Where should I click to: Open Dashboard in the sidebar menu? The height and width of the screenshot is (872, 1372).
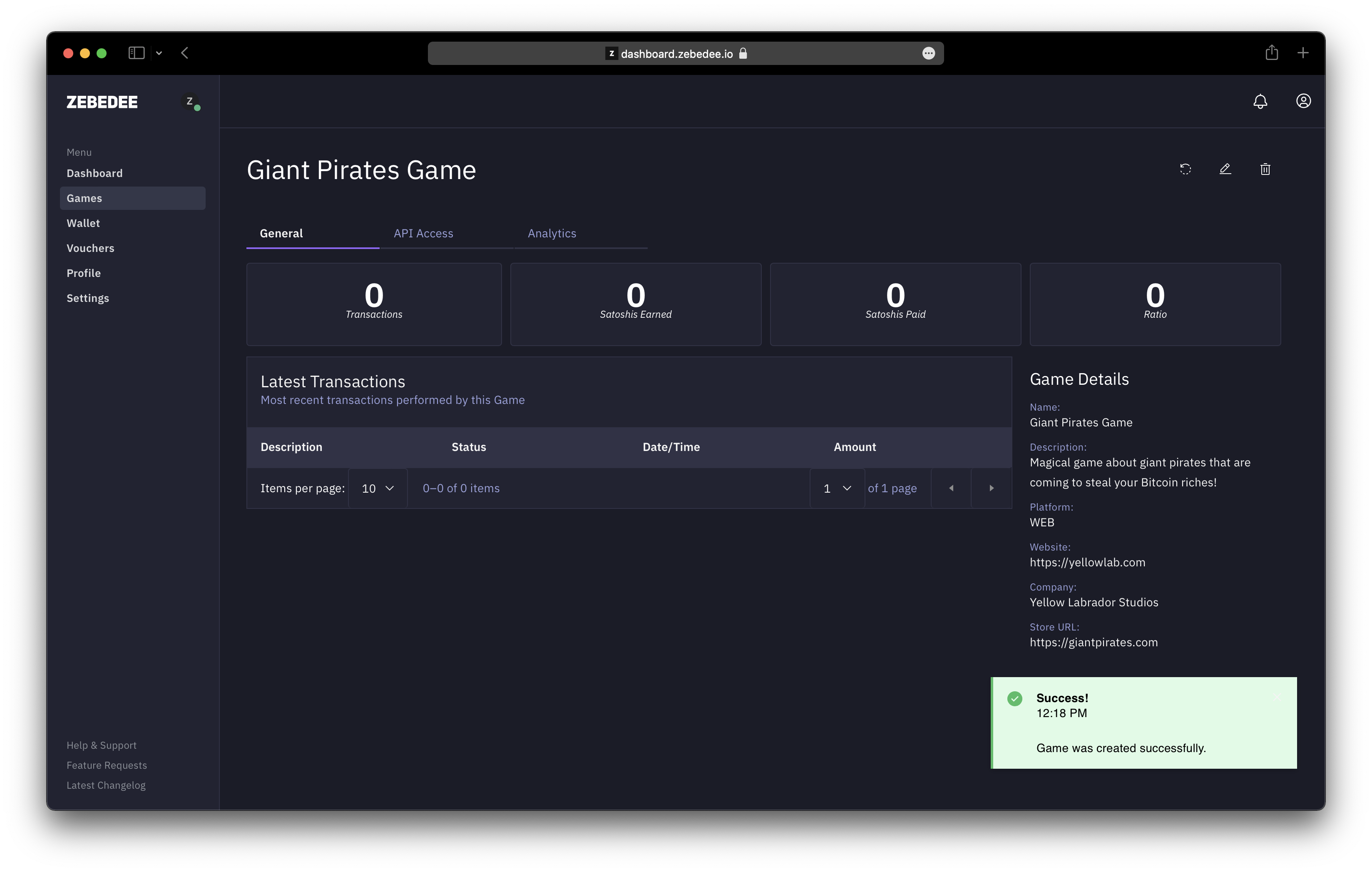[132, 173]
